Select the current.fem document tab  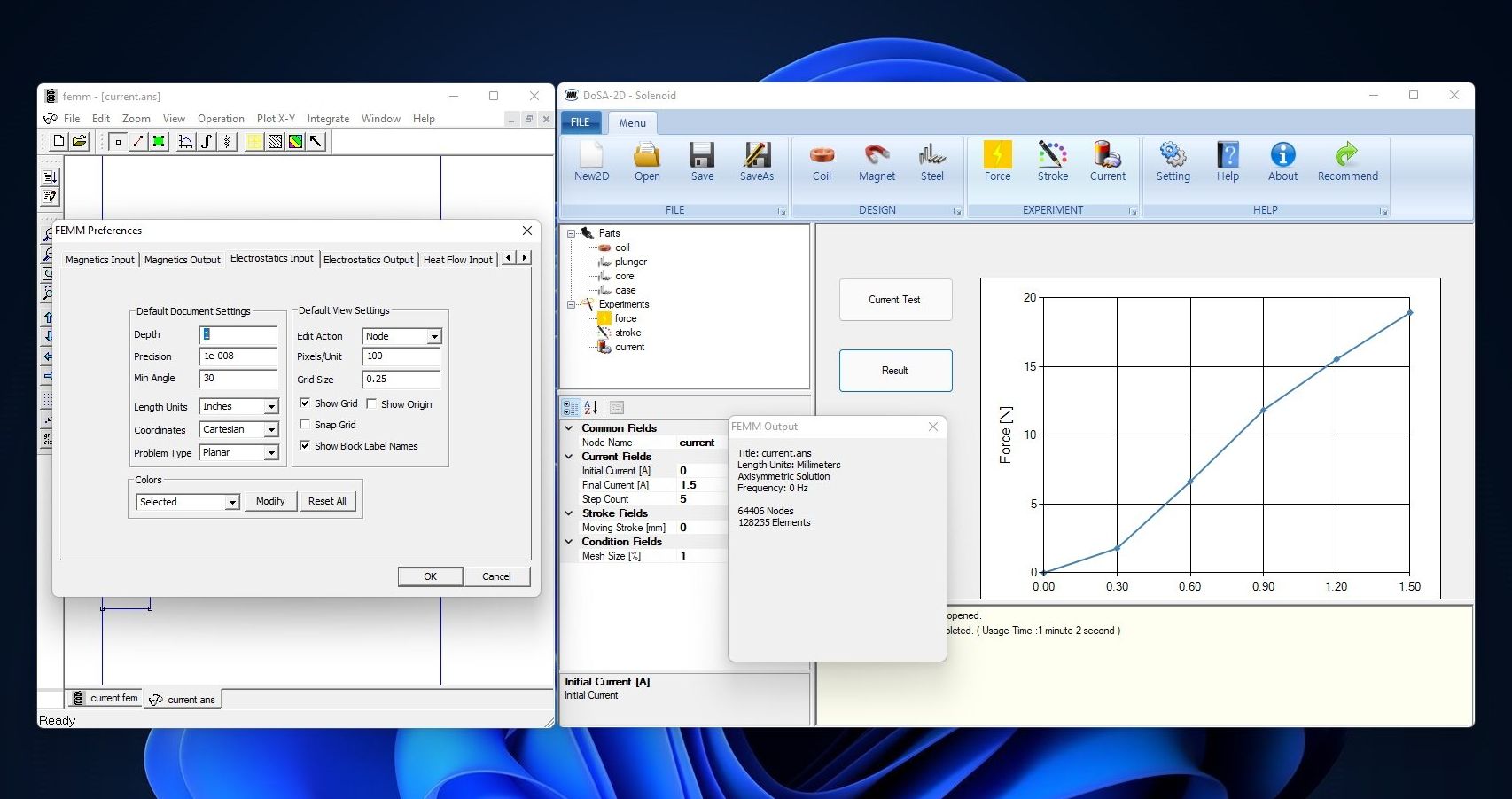[x=105, y=699]
